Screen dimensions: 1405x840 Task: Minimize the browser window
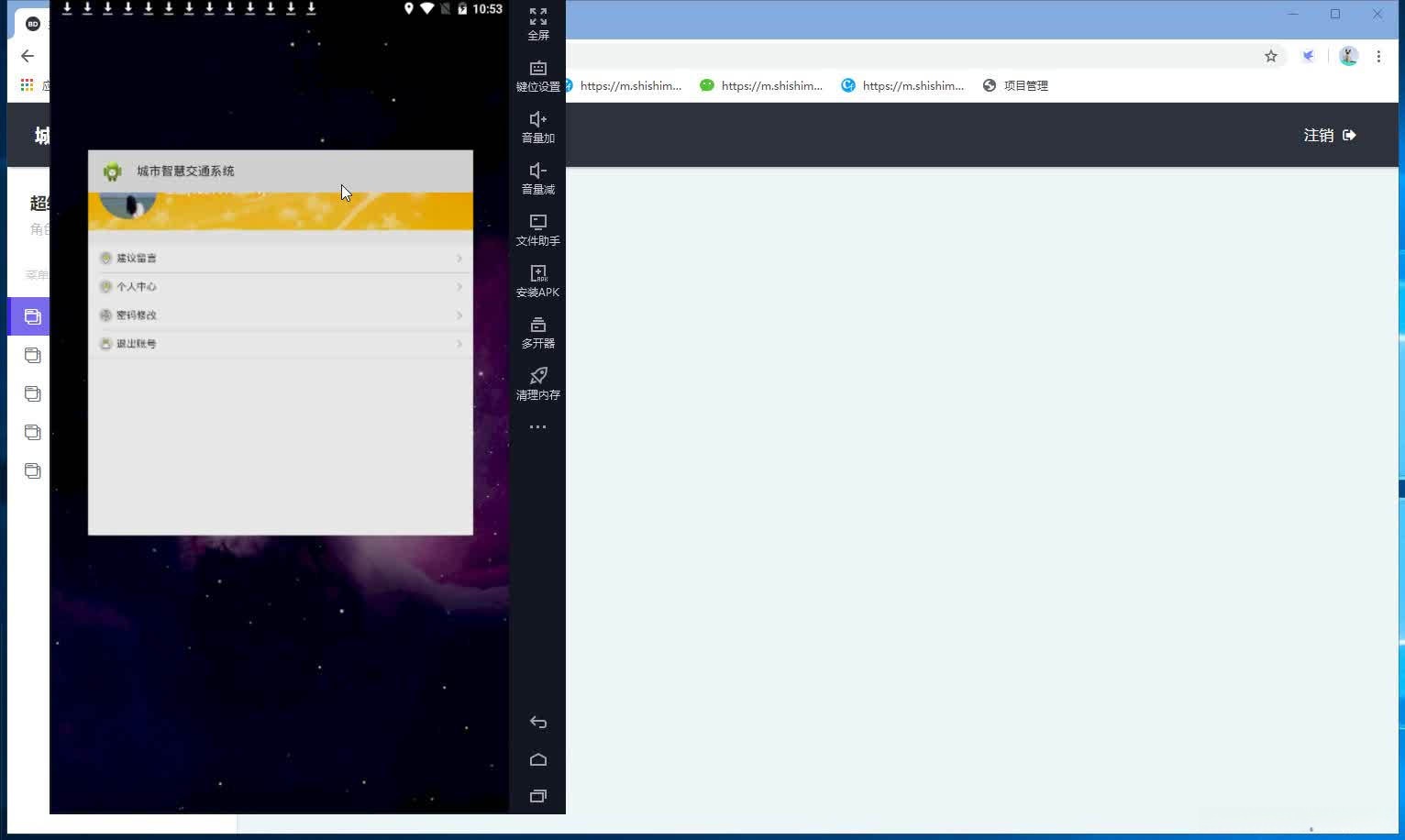tap(1293, 14)
